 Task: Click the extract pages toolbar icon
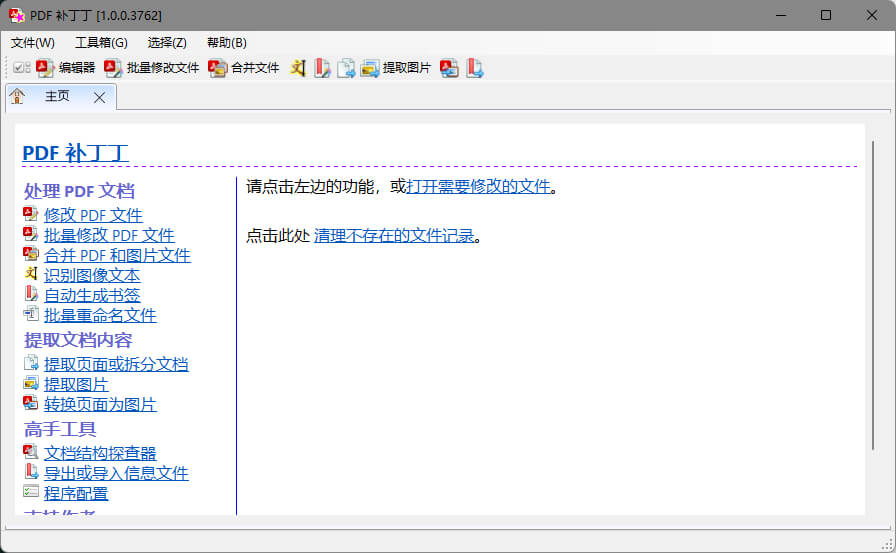pos(346,68)
